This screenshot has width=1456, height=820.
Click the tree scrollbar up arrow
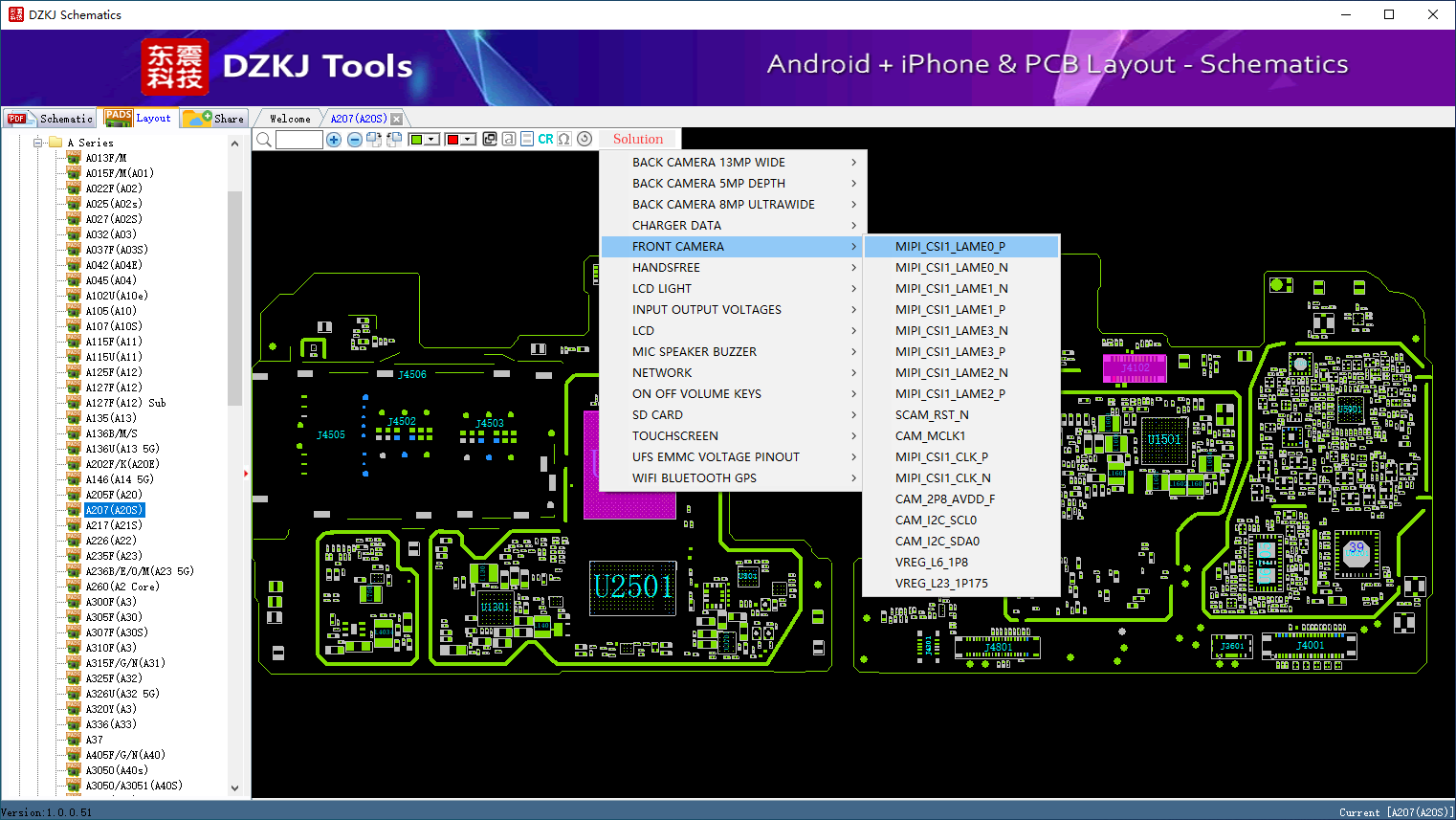[234, 144]
